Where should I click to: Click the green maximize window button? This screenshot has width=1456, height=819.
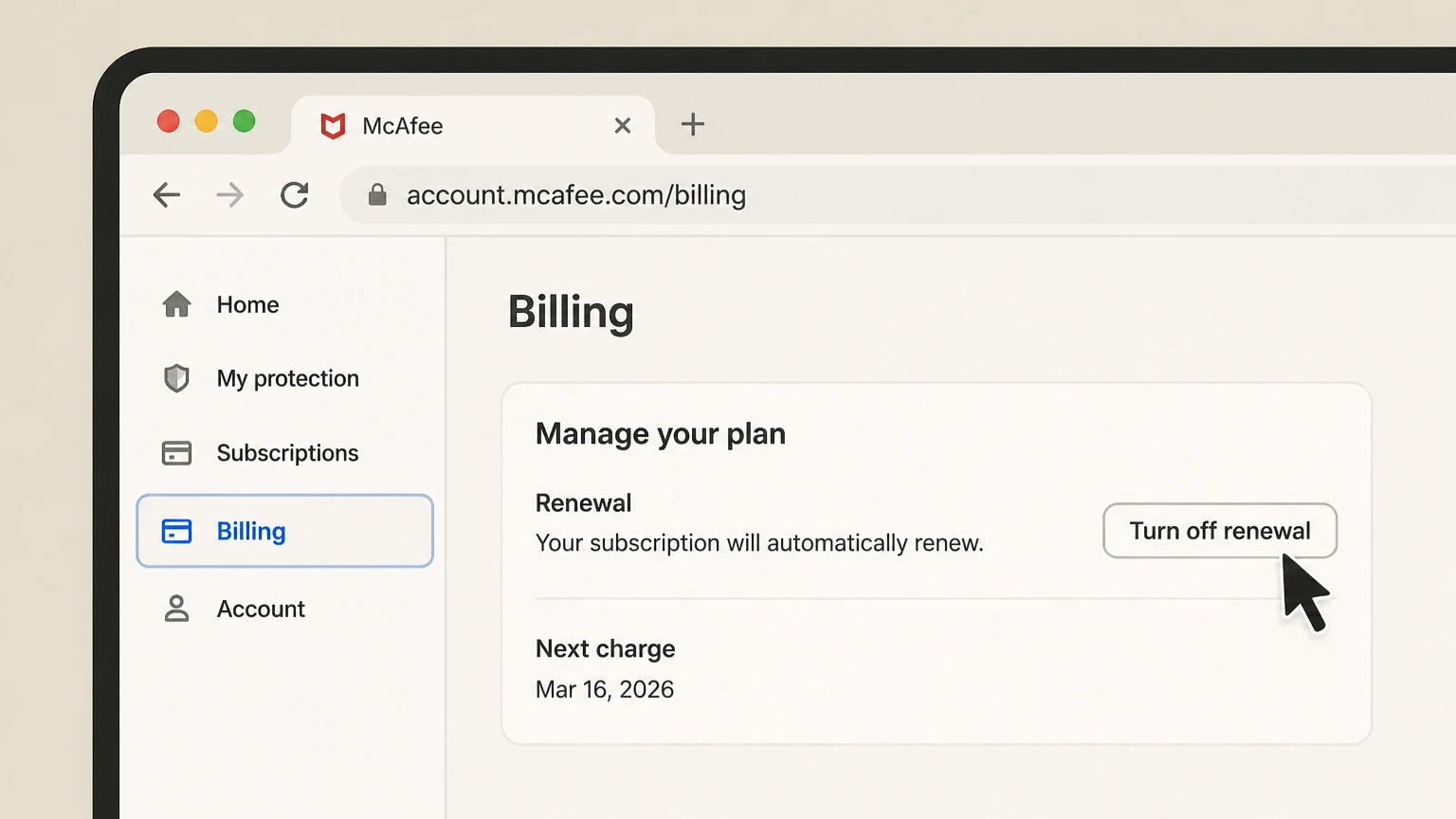tap(245, 121)
